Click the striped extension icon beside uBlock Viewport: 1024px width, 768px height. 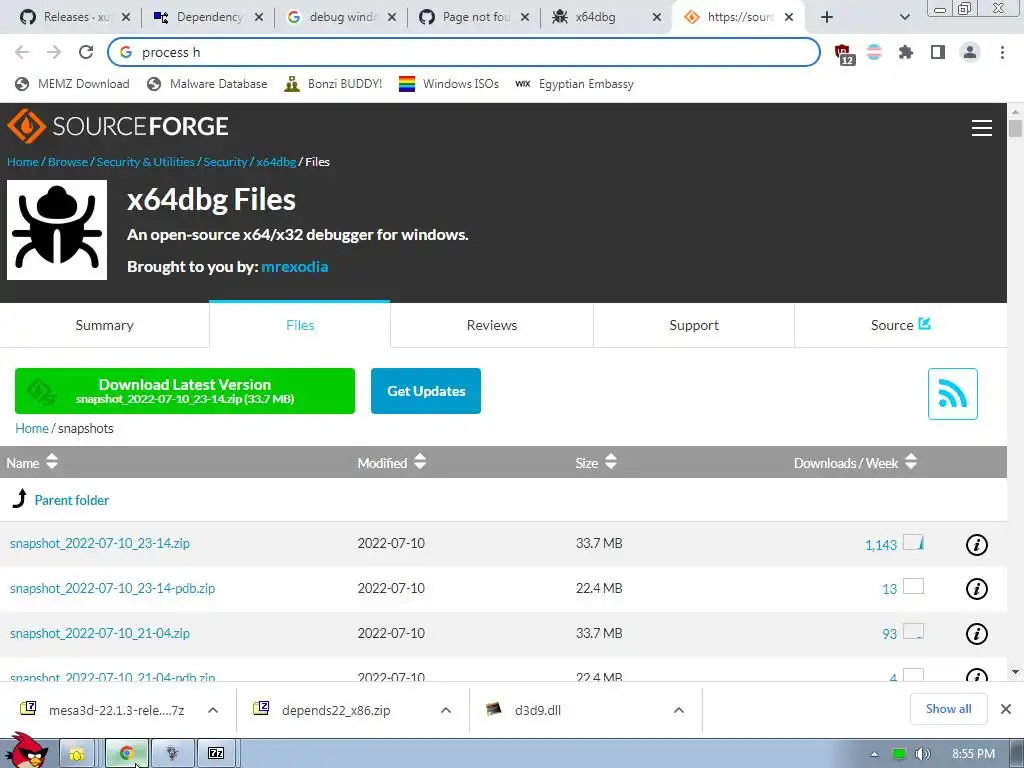[x=874, y=52]
